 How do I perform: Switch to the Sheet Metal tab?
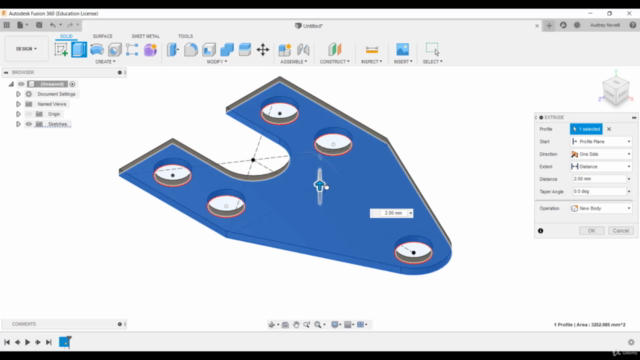[145, 36]
